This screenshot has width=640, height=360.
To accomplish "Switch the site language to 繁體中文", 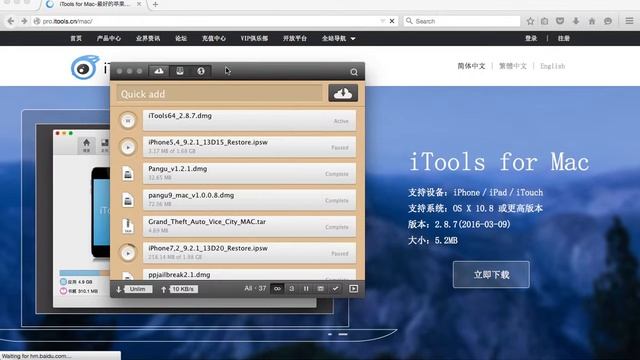I will pos(513,66).
